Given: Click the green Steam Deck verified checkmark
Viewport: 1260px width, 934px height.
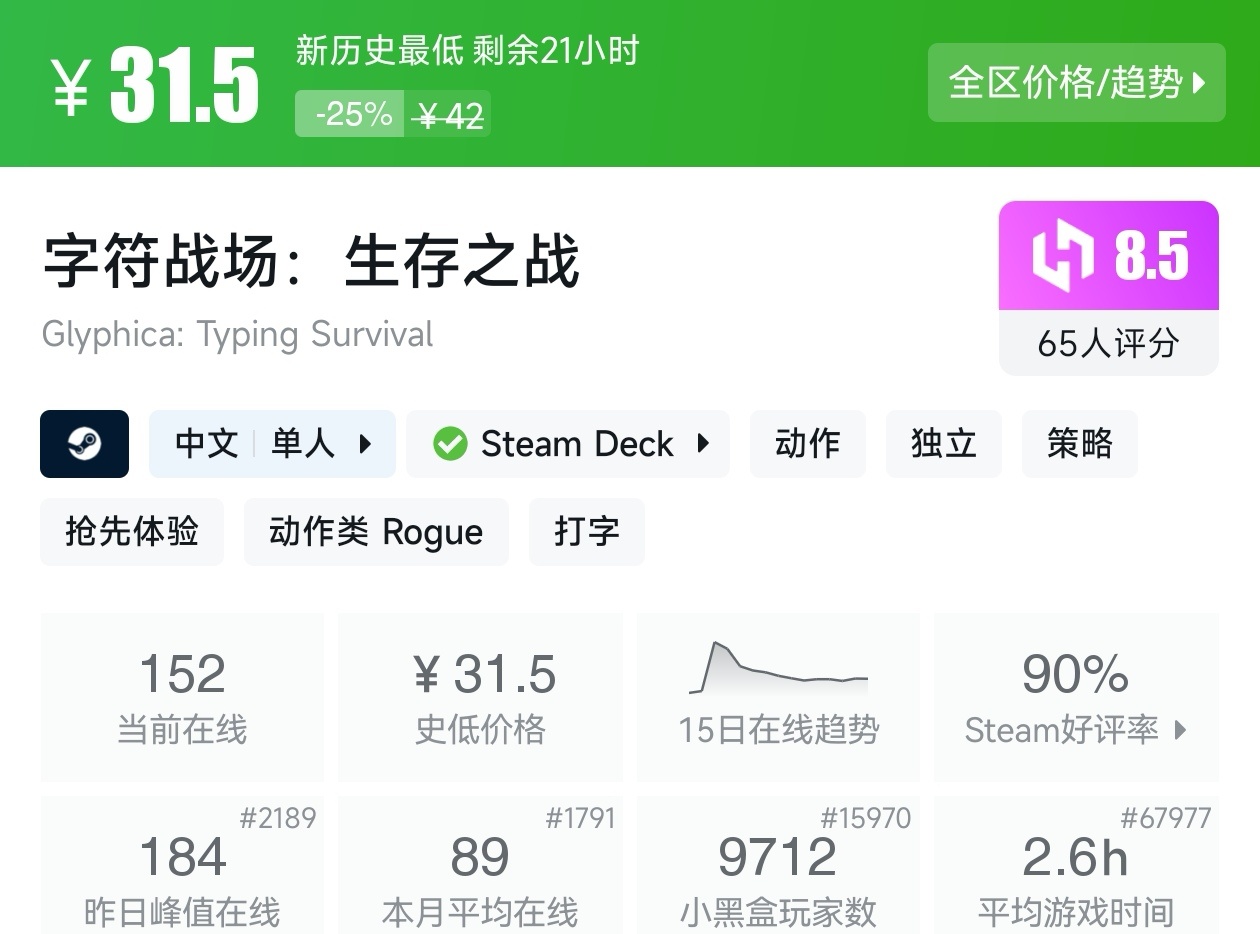Looking at the screenshot, I should 450,444.
